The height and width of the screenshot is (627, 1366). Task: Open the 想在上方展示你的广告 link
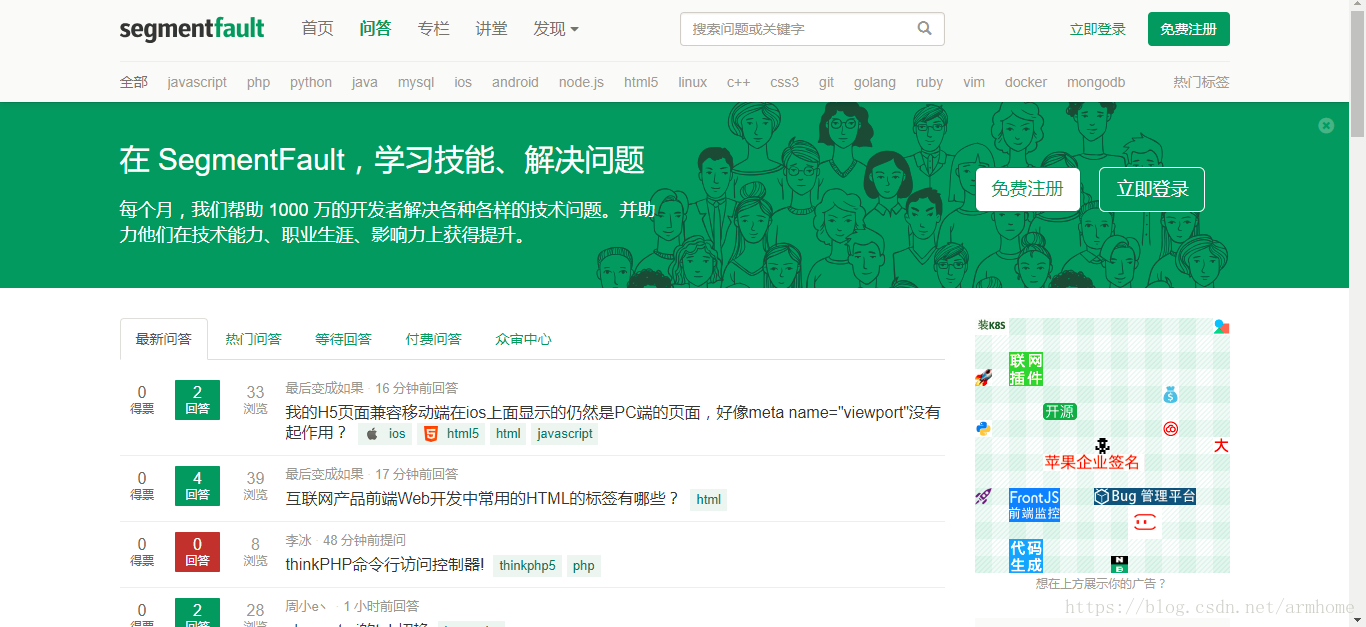1101,583
